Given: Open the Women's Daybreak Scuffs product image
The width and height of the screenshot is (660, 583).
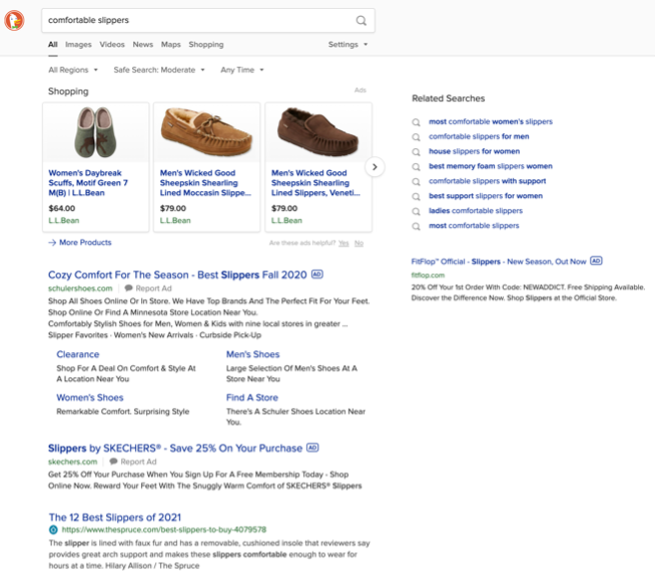Looking at the screenshot, I should [96, 132].
